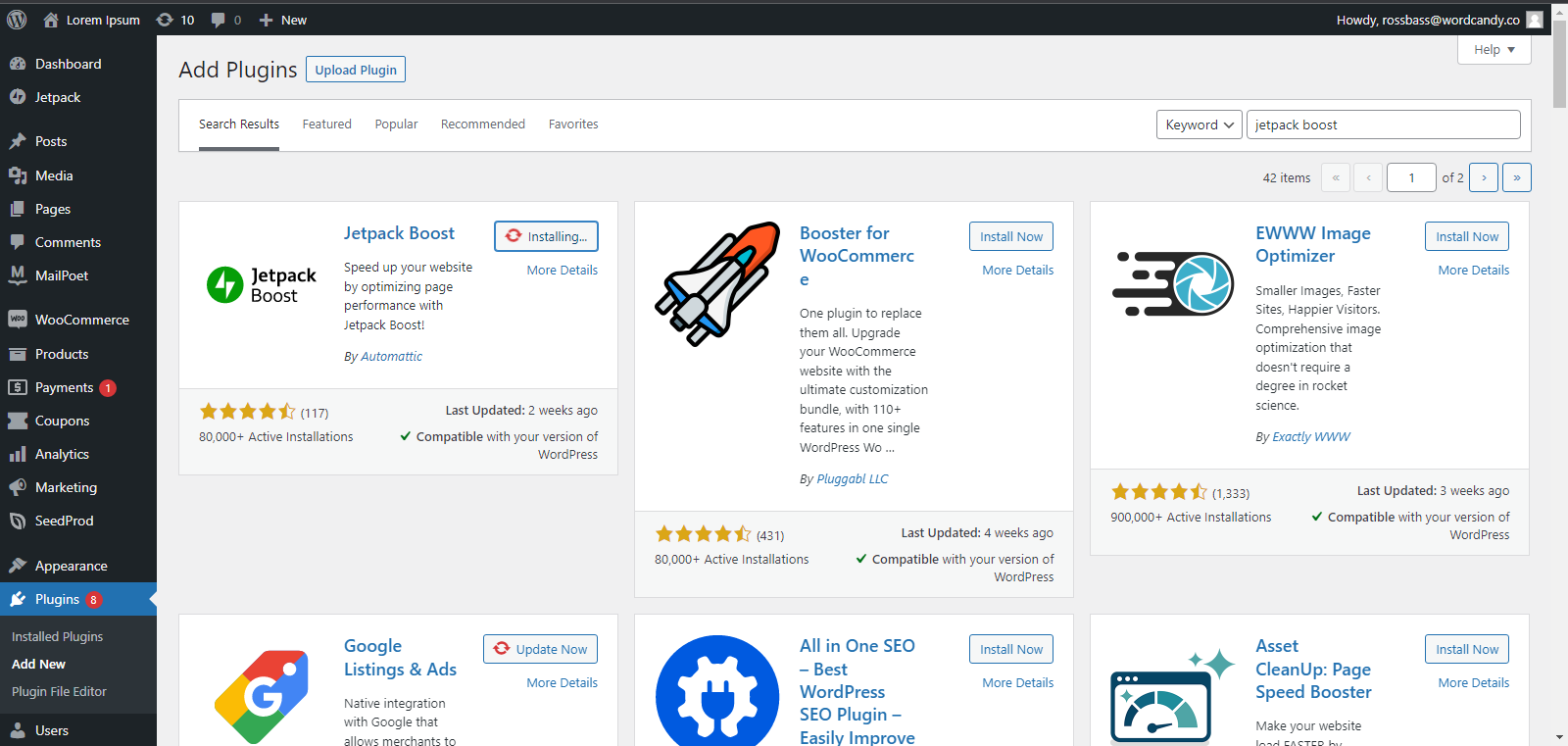Viewport: 1568px width, 746px height.
Task: Click the Appearance brush icon
Action: tap(18, 566)
